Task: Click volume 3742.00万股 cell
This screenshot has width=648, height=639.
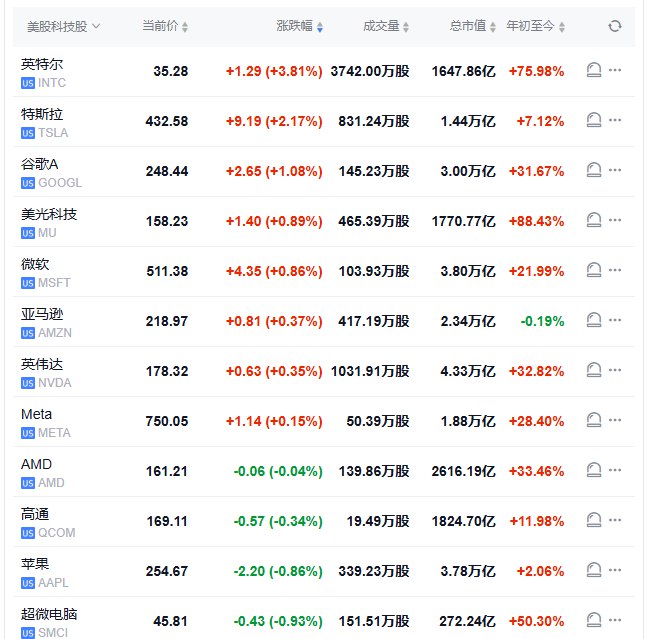Action: pos(370,72)
